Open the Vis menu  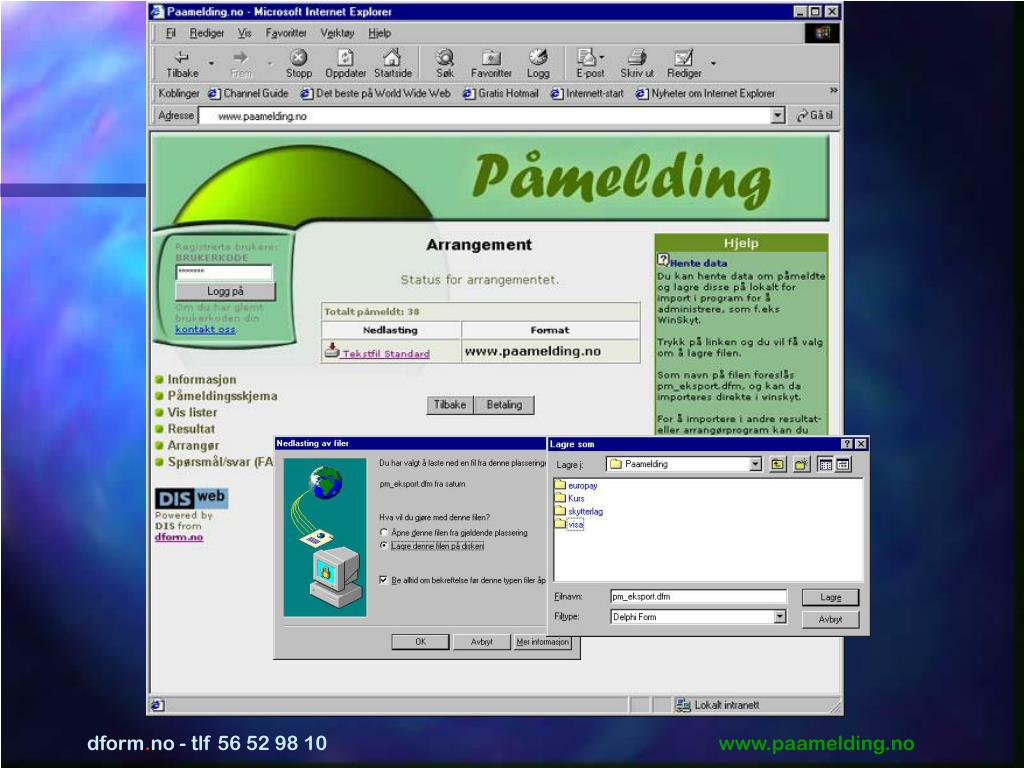[244, 33]
